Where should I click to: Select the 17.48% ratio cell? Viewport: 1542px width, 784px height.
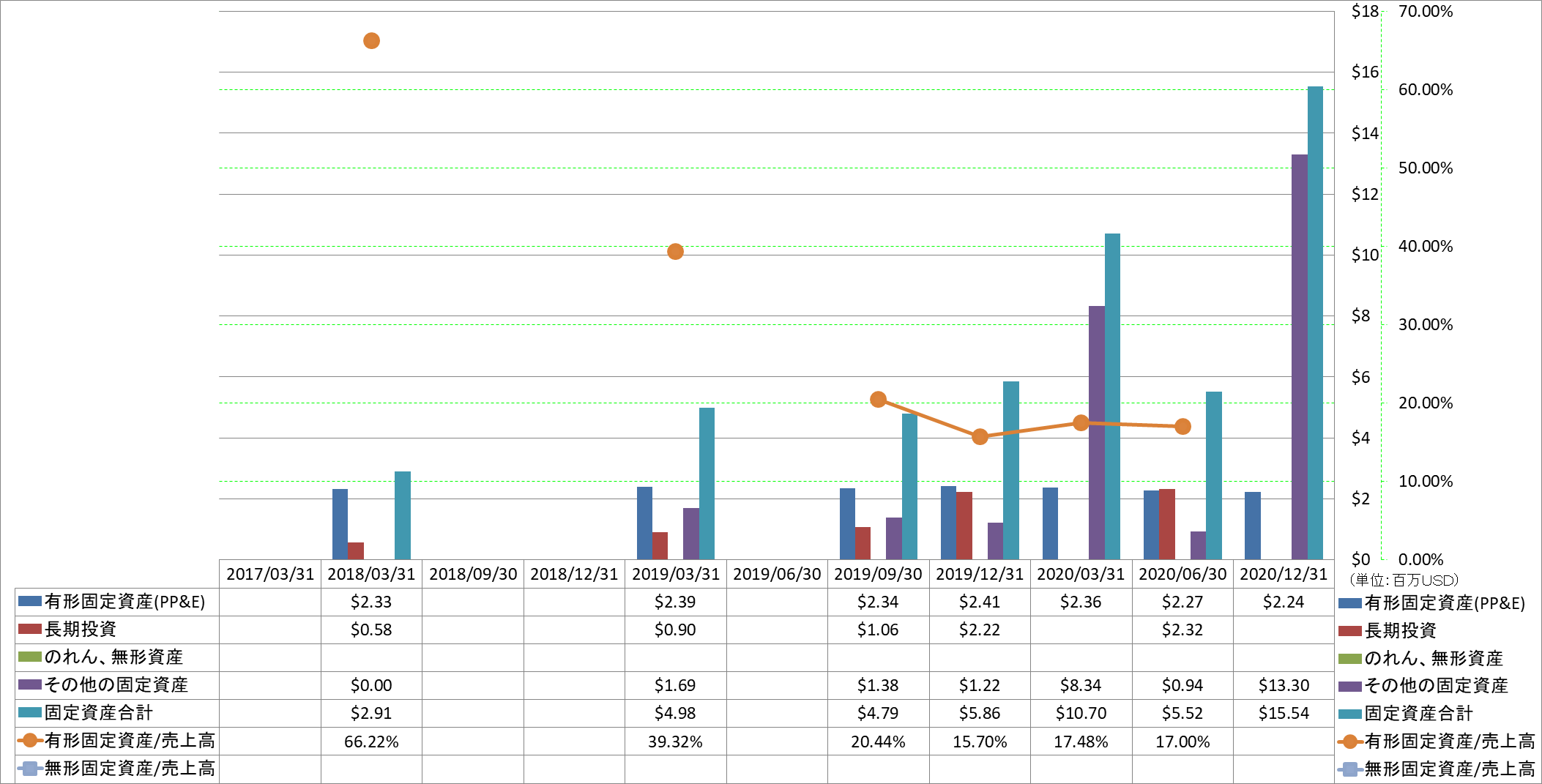point(1081,742)
